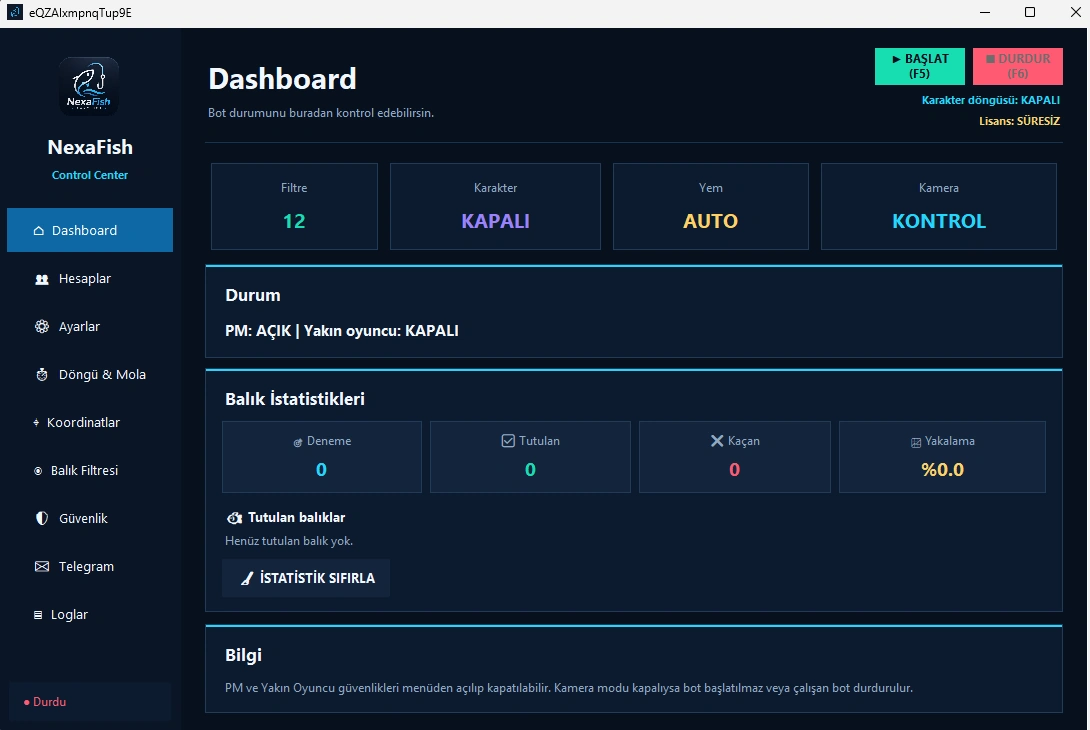
Task: Go to the Güvenlik section
Action: 90,519
